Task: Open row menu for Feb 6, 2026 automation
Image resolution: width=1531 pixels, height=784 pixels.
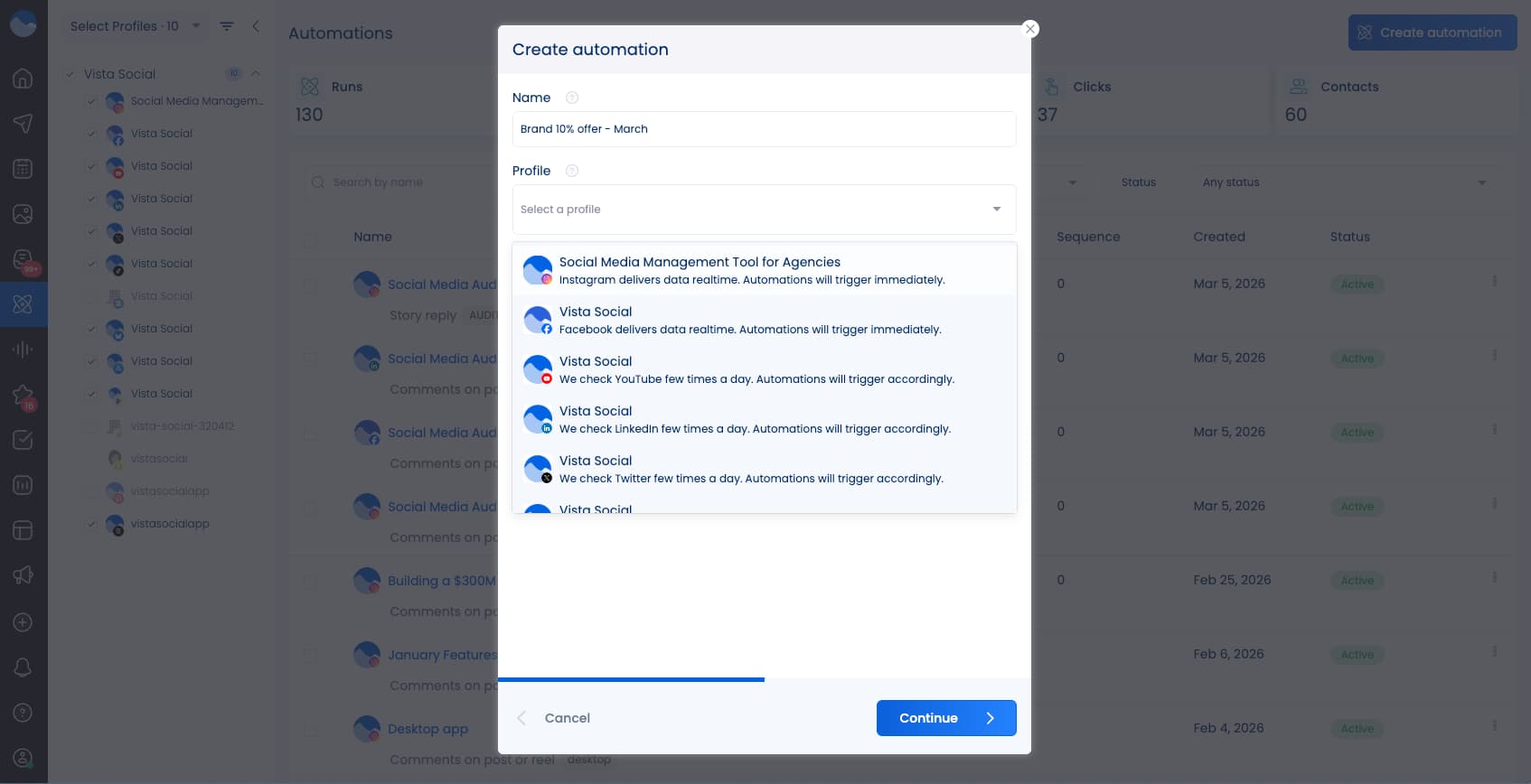Action: (1494, 651)
